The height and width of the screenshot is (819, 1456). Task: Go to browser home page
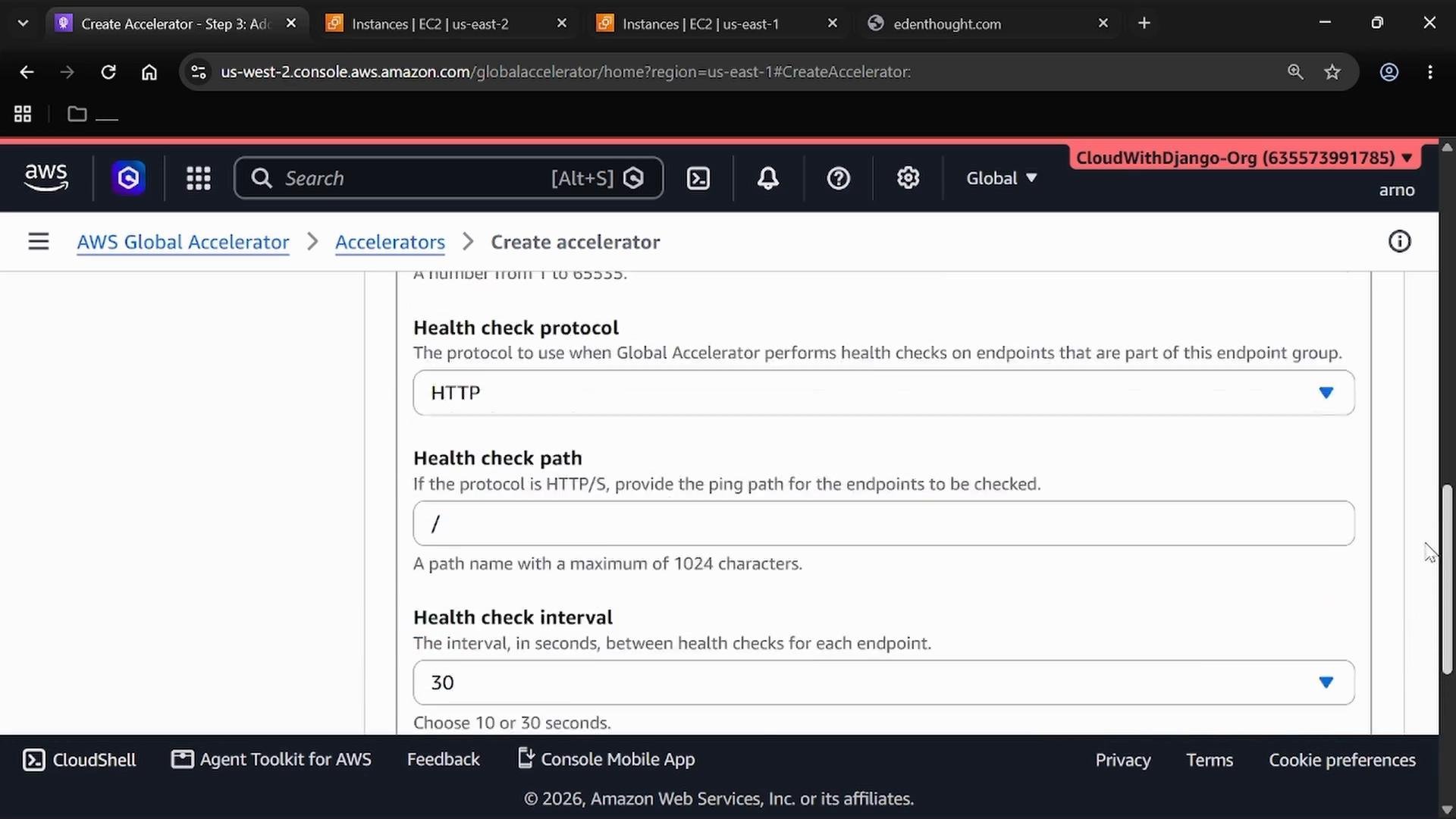click(x=149, y=72)
